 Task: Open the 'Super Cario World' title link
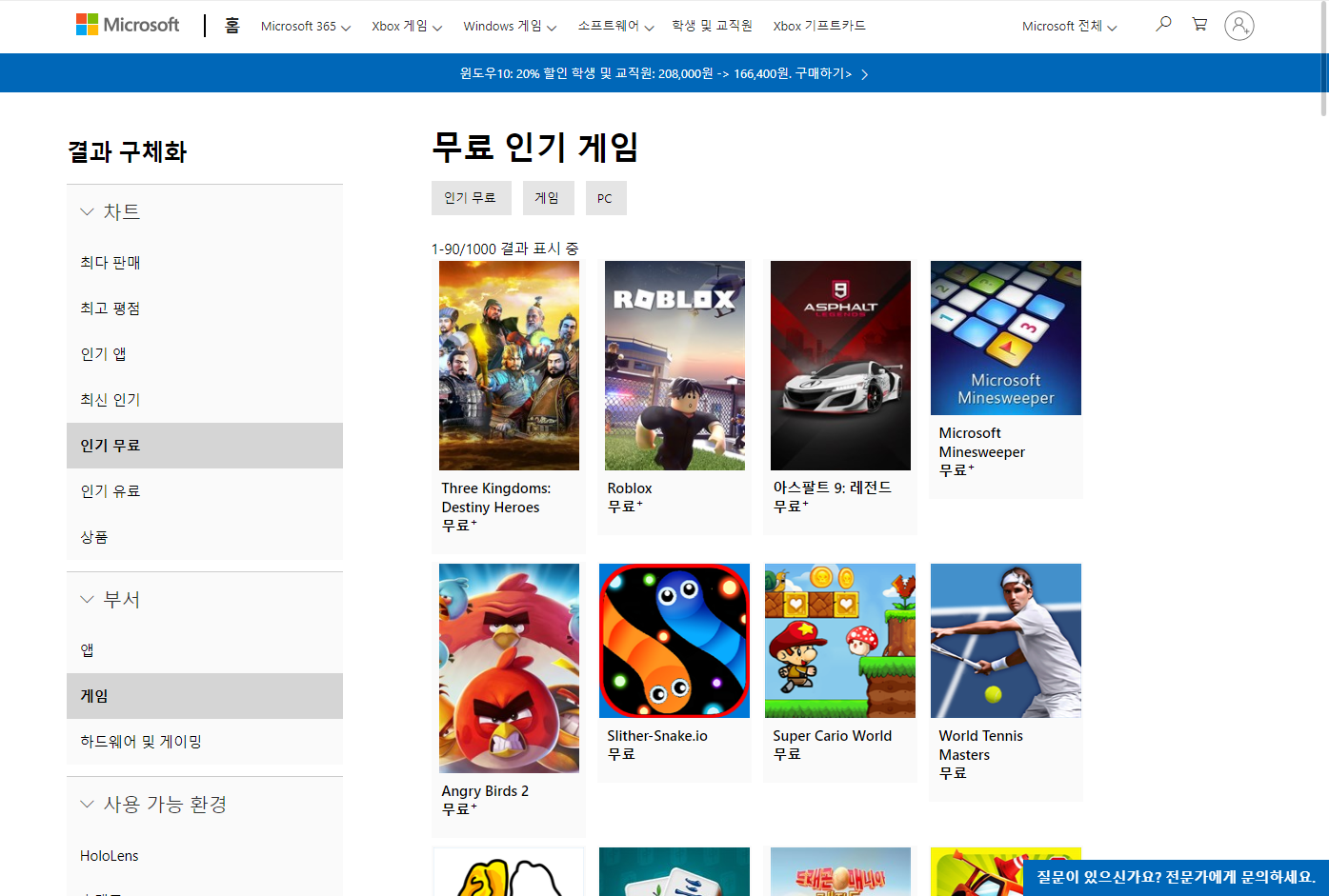tap(833, 736)
